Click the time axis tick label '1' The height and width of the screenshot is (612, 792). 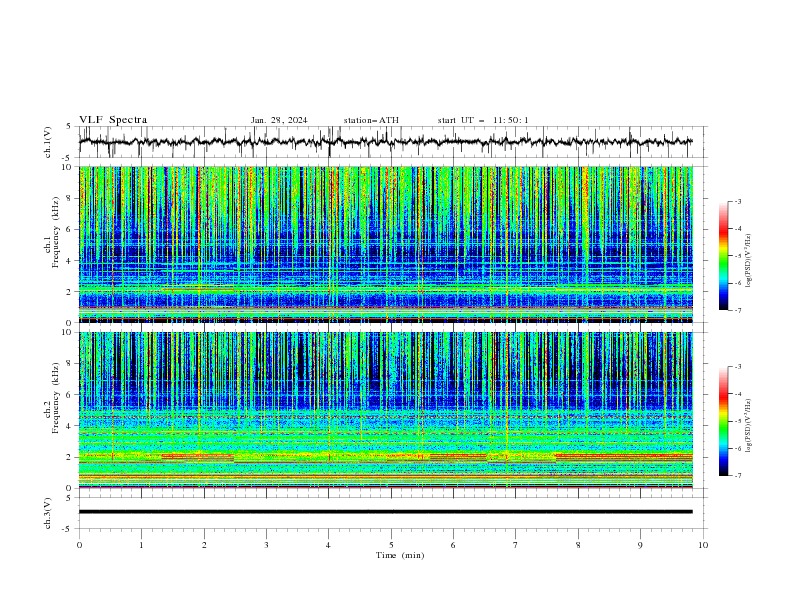[x=141, y=545]
